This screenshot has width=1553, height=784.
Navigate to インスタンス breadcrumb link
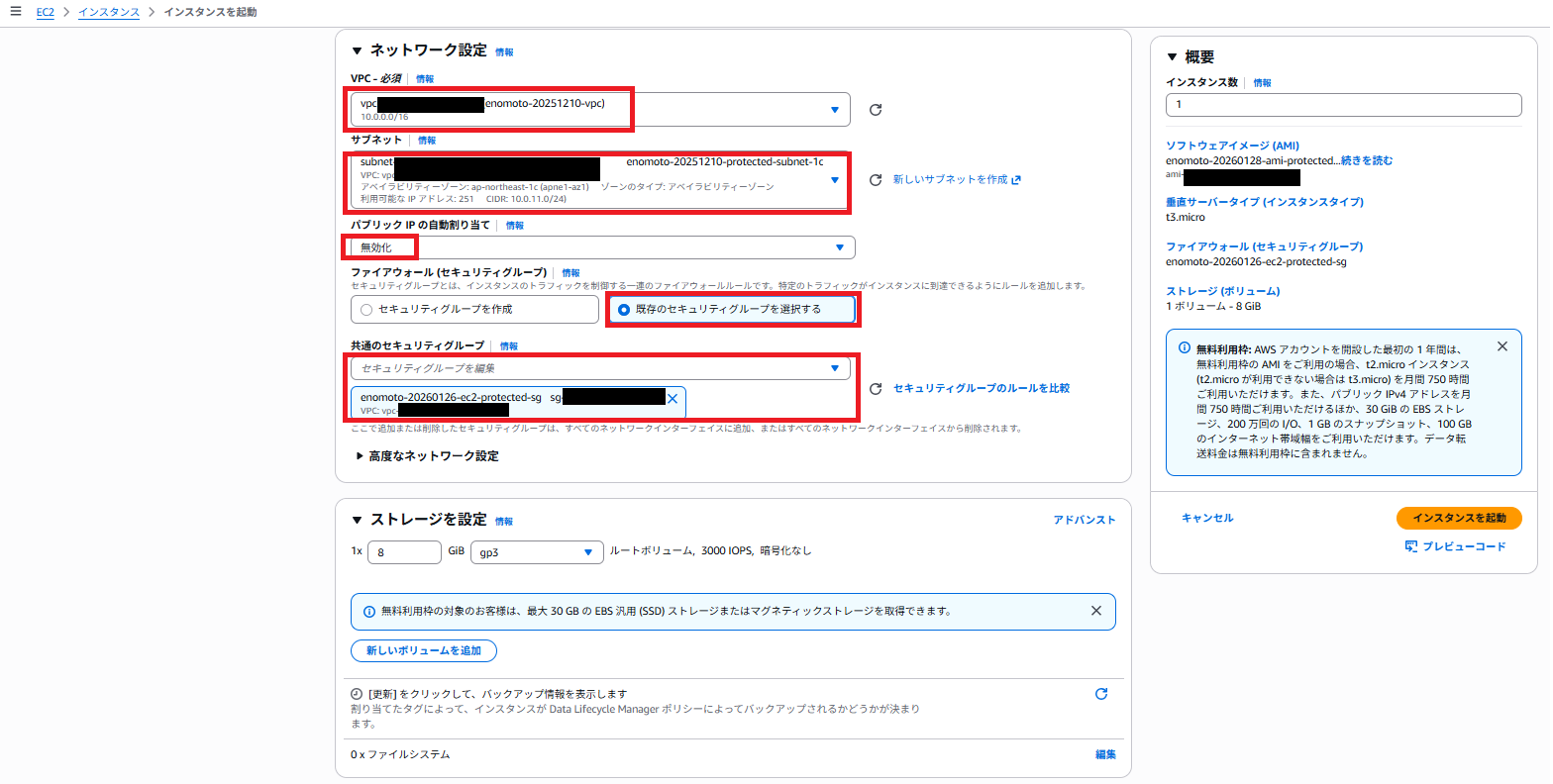click(108, 12)
